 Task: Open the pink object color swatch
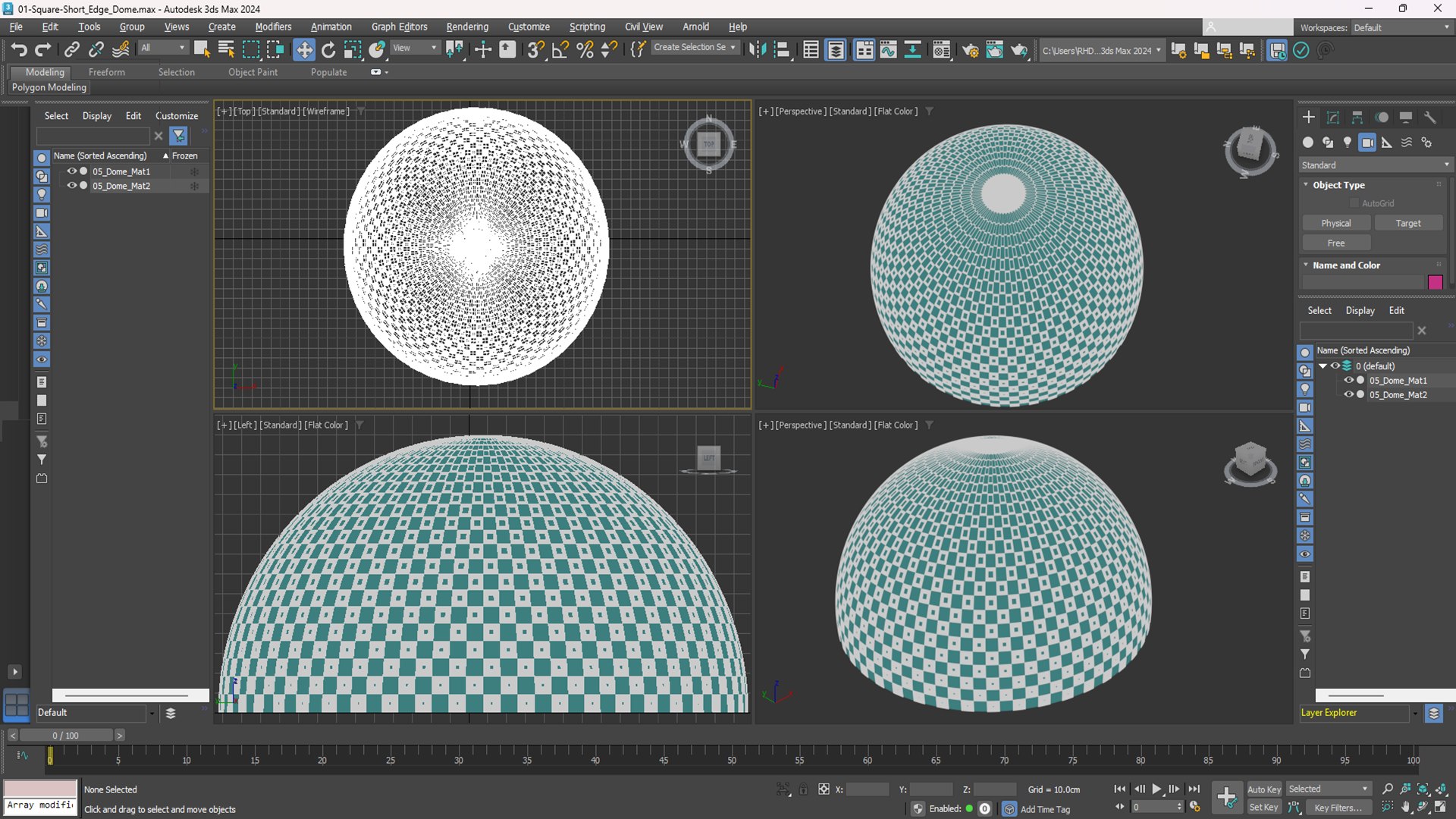pyautogui.click(x=1436, y=282)
